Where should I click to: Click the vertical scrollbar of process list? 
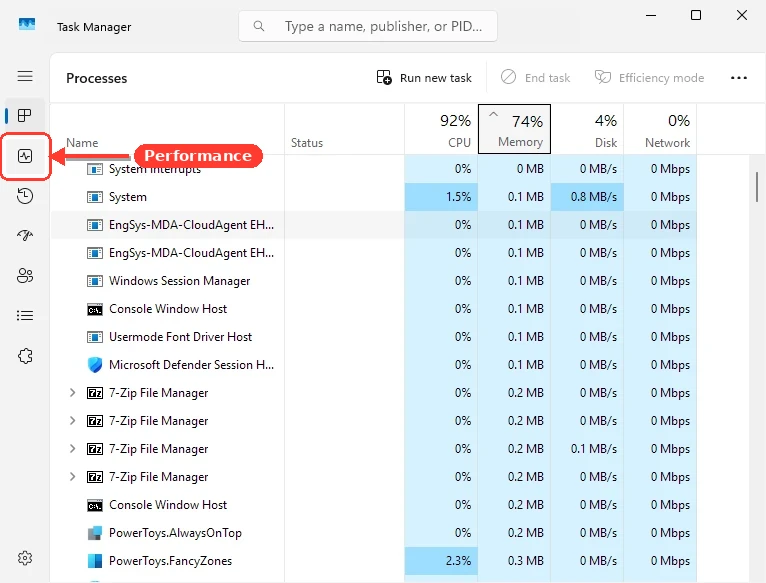[757, 187]
